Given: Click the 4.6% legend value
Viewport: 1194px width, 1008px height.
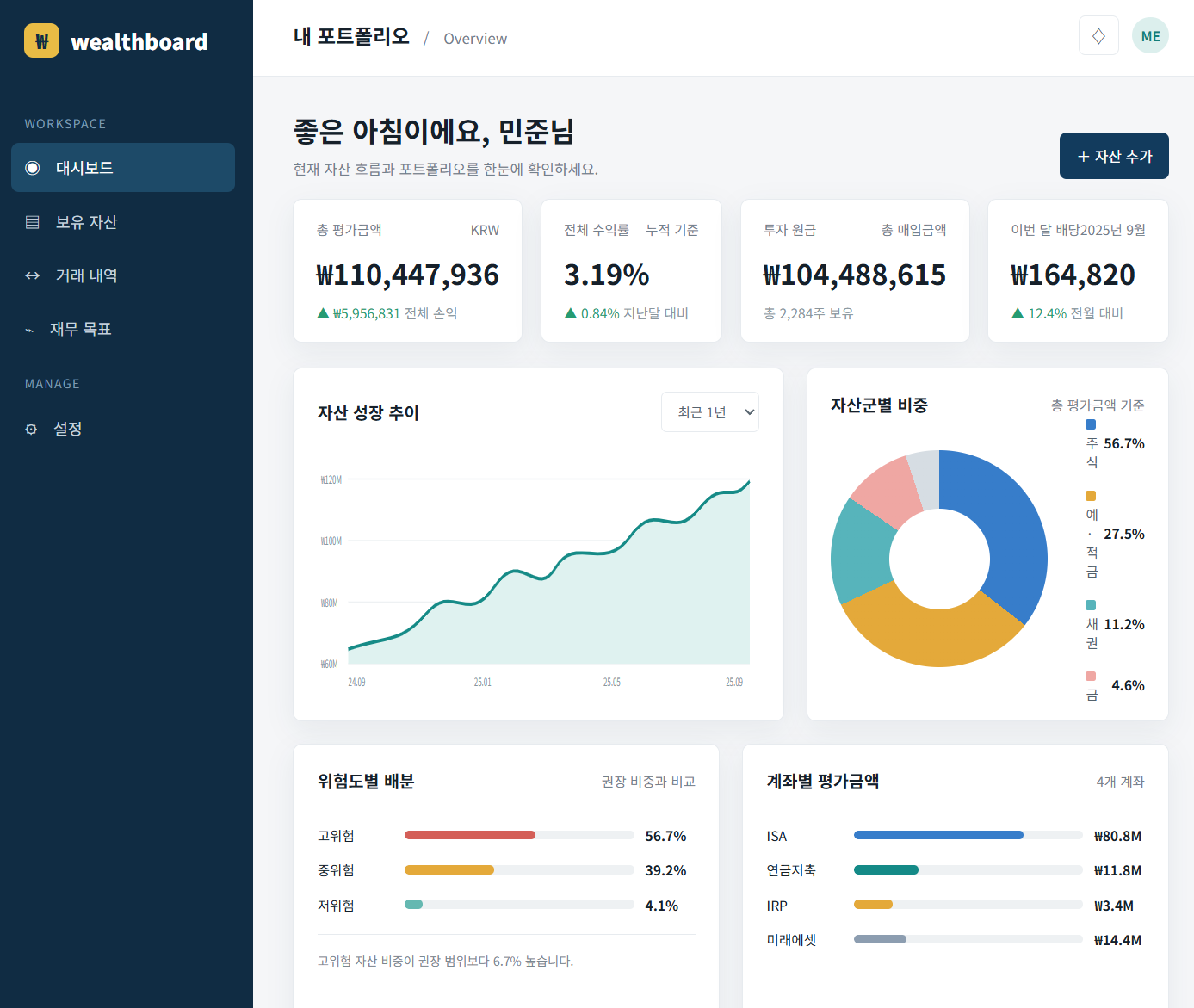Looking at the screenshot, I should click(1128, 685).
